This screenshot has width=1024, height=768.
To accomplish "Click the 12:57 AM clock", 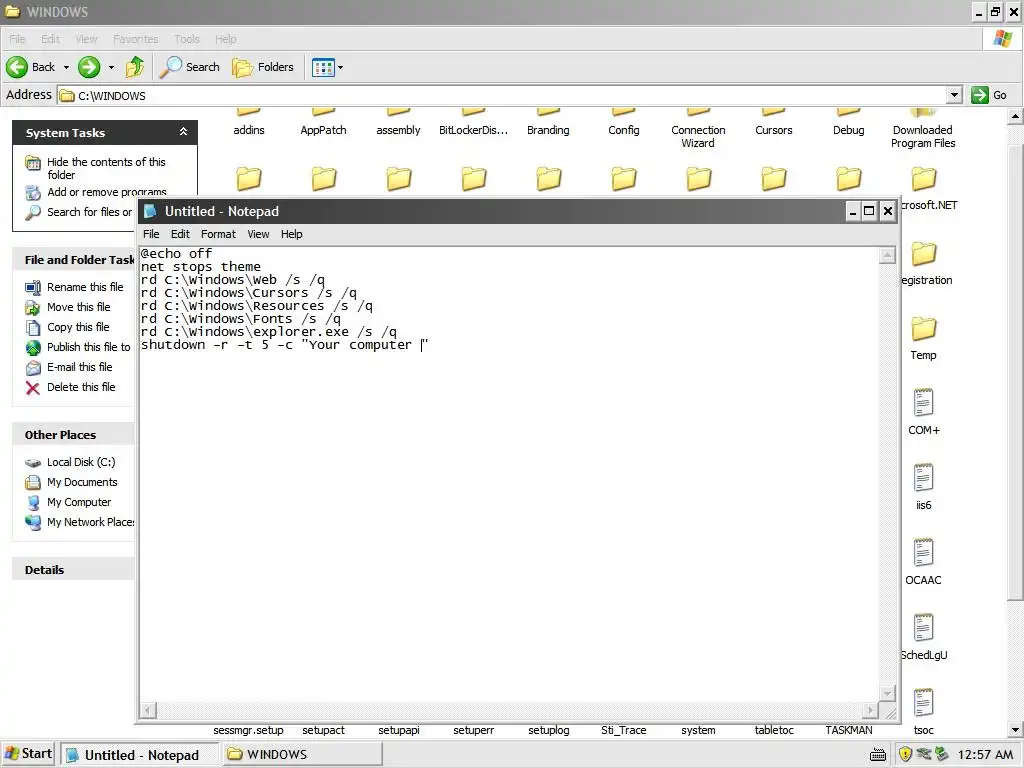I will (985, 754).
